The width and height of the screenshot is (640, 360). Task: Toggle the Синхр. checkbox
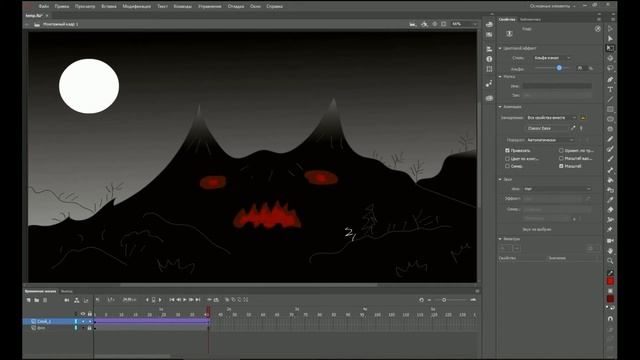[x=507, y=167]
